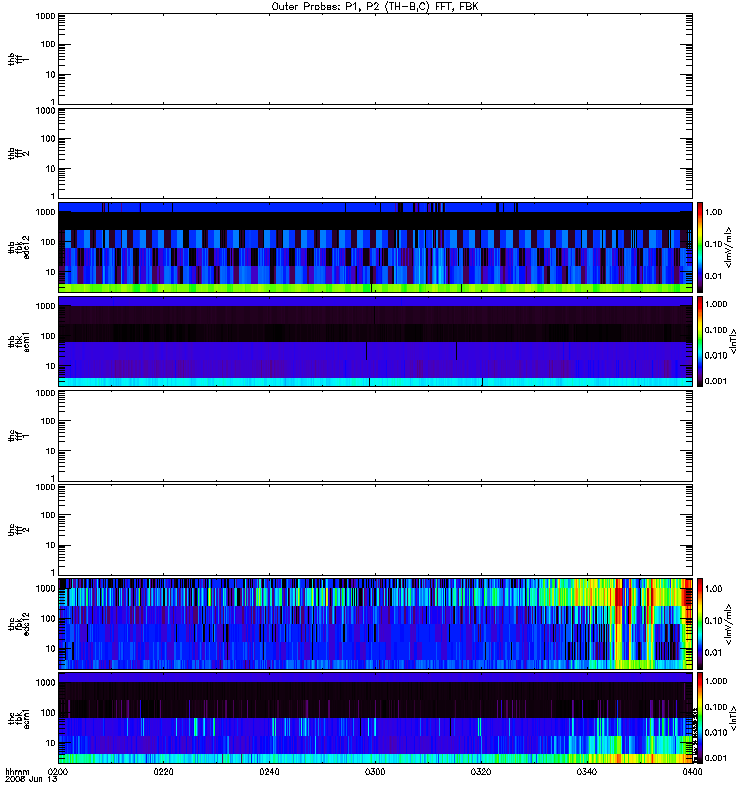The width and height of the screenshot is (750, 800).
Task: Click inside the empty thc fff 2 plot panel
Action: tap(375, 530)
